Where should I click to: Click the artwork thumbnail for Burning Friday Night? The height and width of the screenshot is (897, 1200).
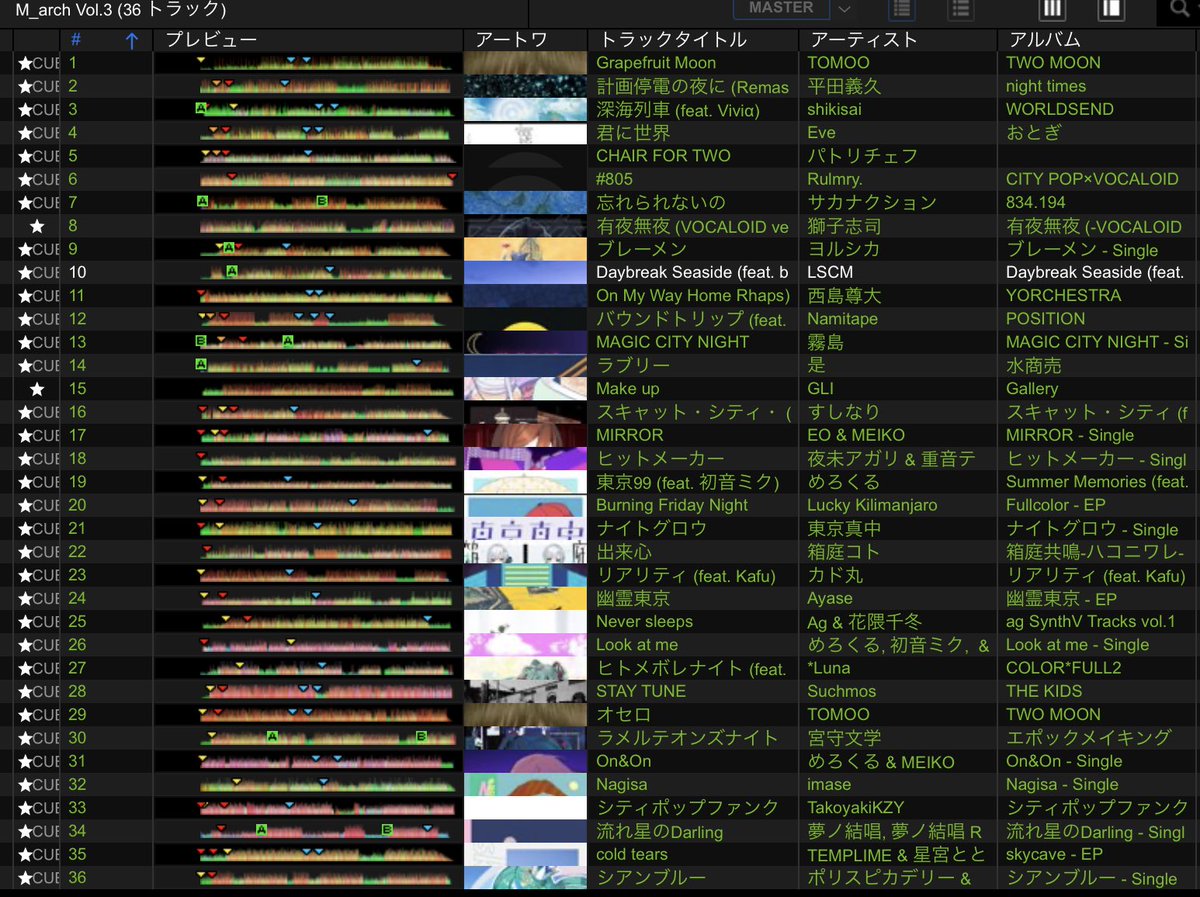pyautogui.click(x=525, y=505)
